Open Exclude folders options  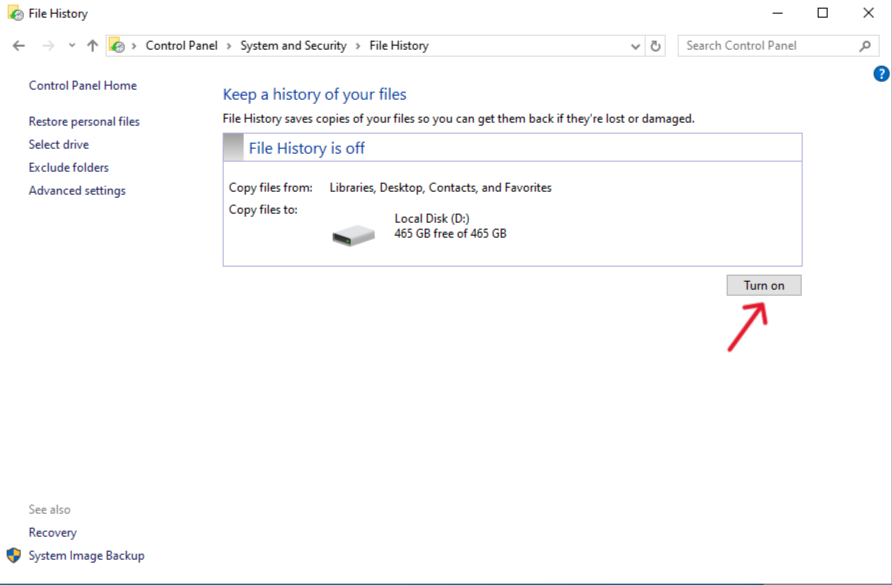pos(68,167)
